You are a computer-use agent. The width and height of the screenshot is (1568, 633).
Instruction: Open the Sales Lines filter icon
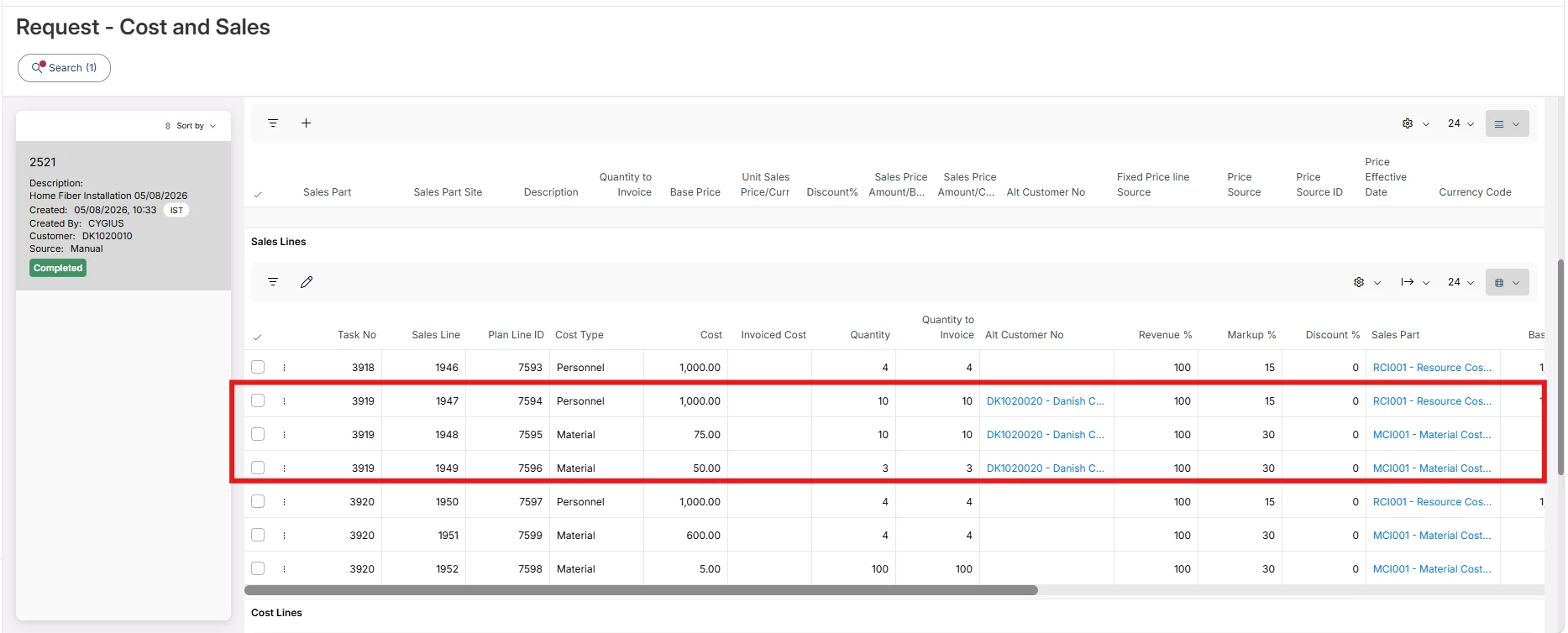273,282
